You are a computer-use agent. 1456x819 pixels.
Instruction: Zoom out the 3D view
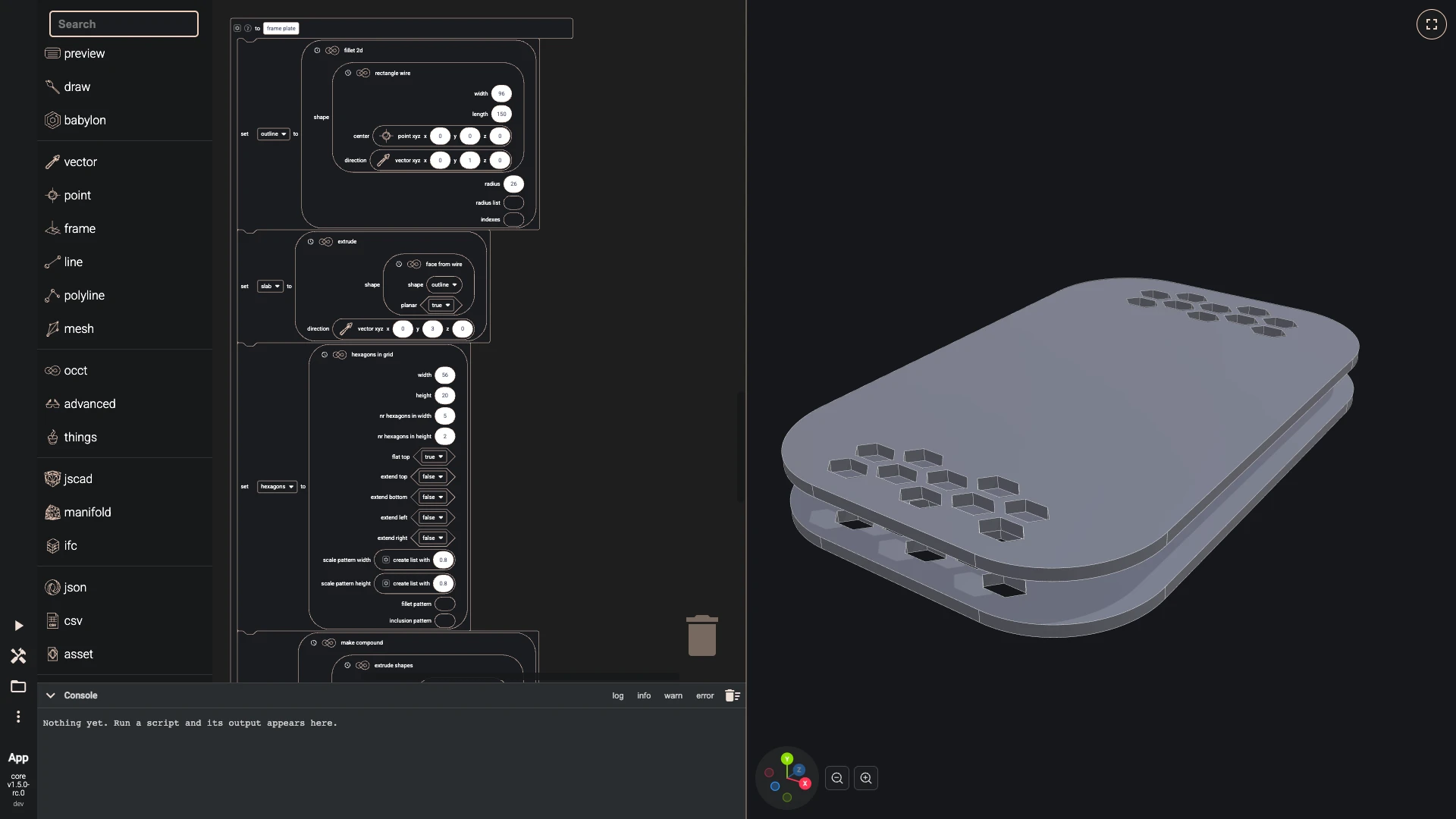tap(837, 778)
